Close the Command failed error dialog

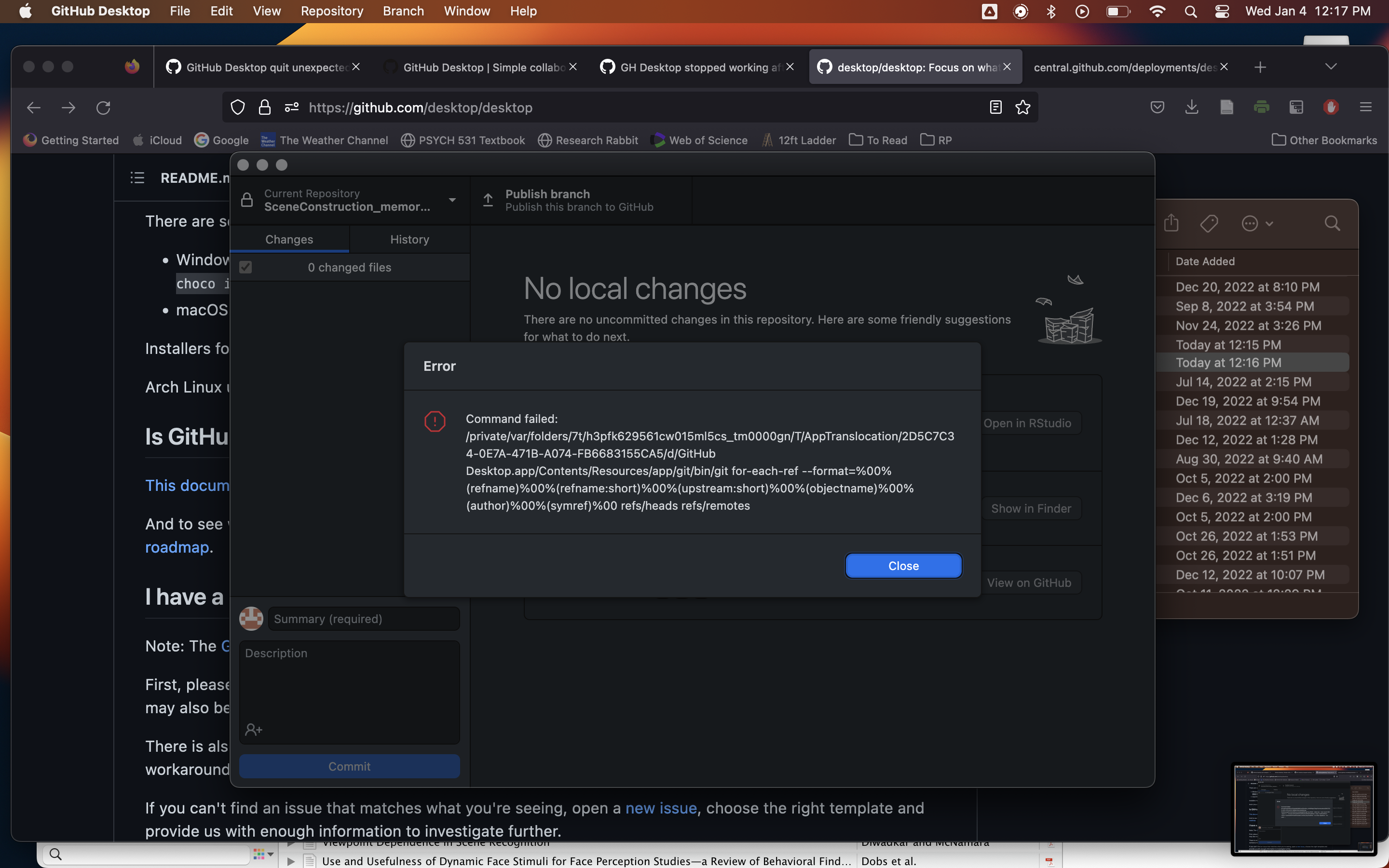[x=902, y=566]
